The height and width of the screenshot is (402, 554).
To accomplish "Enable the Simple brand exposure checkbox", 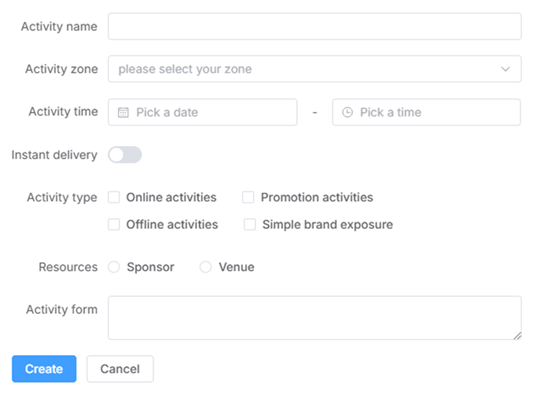I will (x=250, y=224).
